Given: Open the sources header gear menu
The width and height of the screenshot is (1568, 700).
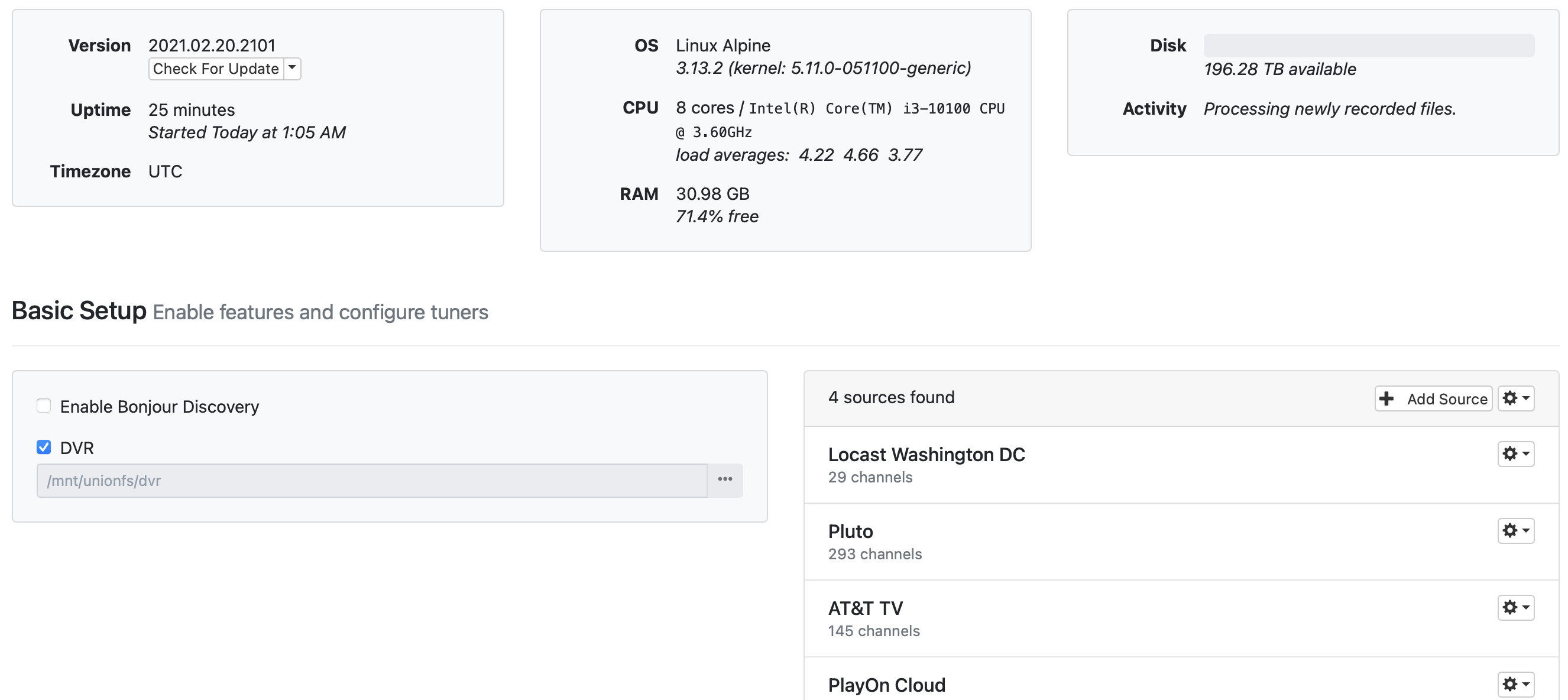Looking at the screenshot, I should (1515, 398).
